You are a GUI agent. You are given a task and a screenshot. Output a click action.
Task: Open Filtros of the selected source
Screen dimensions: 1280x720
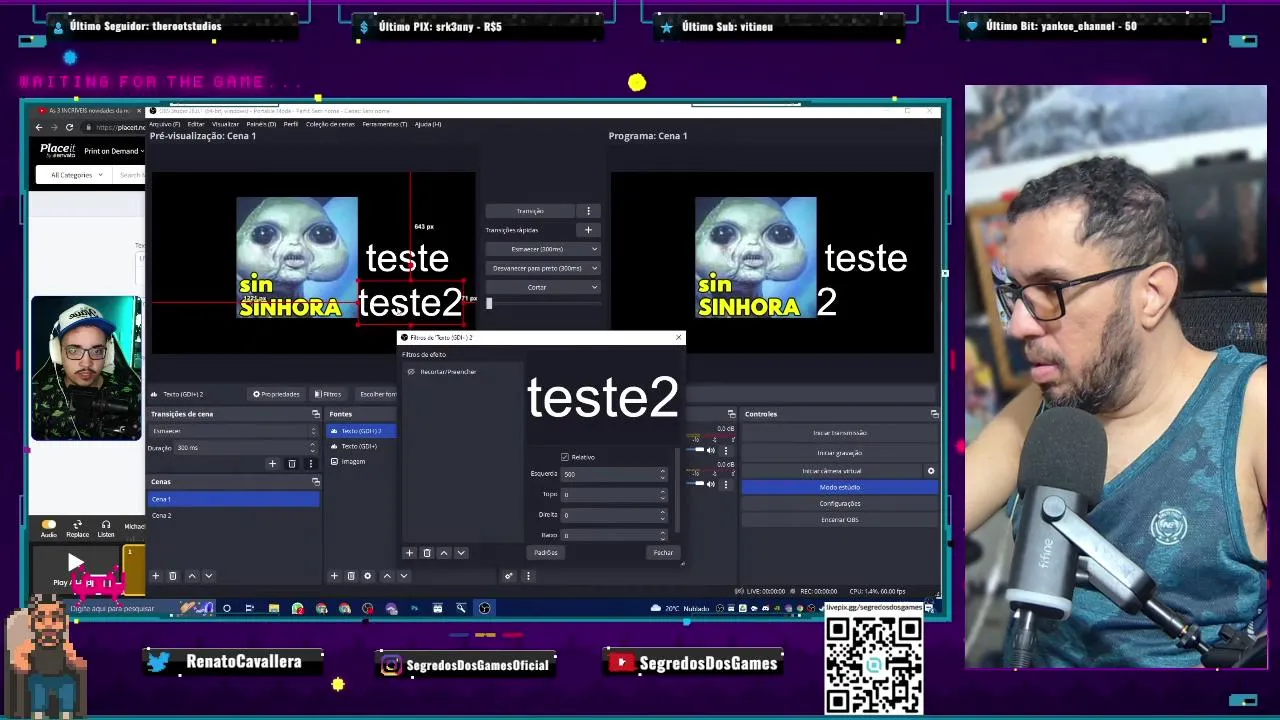point(328,394)
